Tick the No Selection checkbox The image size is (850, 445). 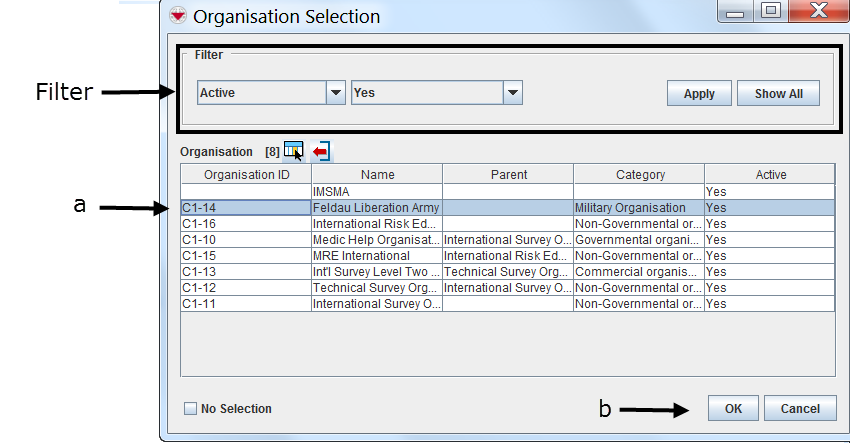(x=190, y=408)
